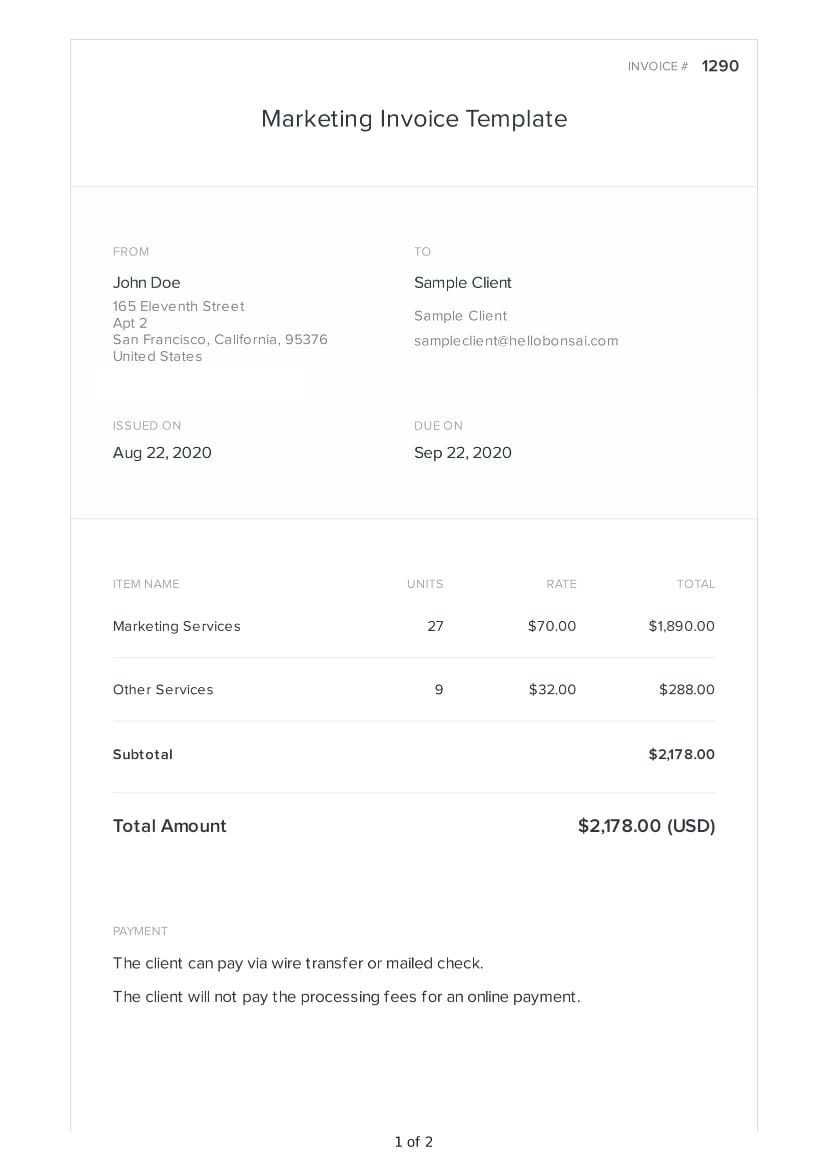Screen dimensions: 827x1170
Task: Click the 1 of 2 page indicator
Action: (414, 1142)
